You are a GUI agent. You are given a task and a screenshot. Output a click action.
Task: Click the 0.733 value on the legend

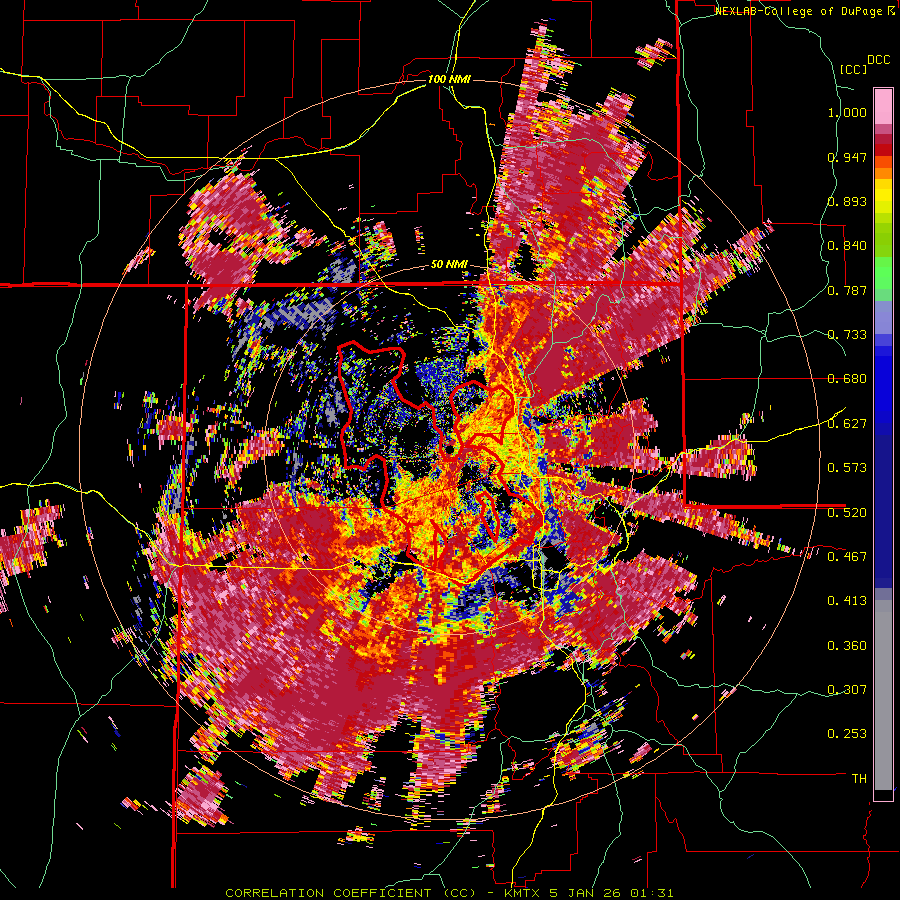coord(847,335)
